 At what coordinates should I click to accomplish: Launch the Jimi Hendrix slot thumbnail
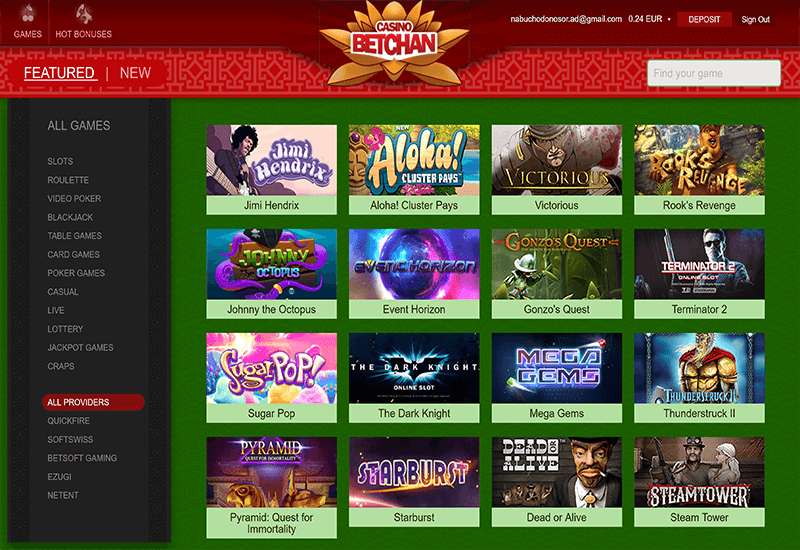[271, 160]
